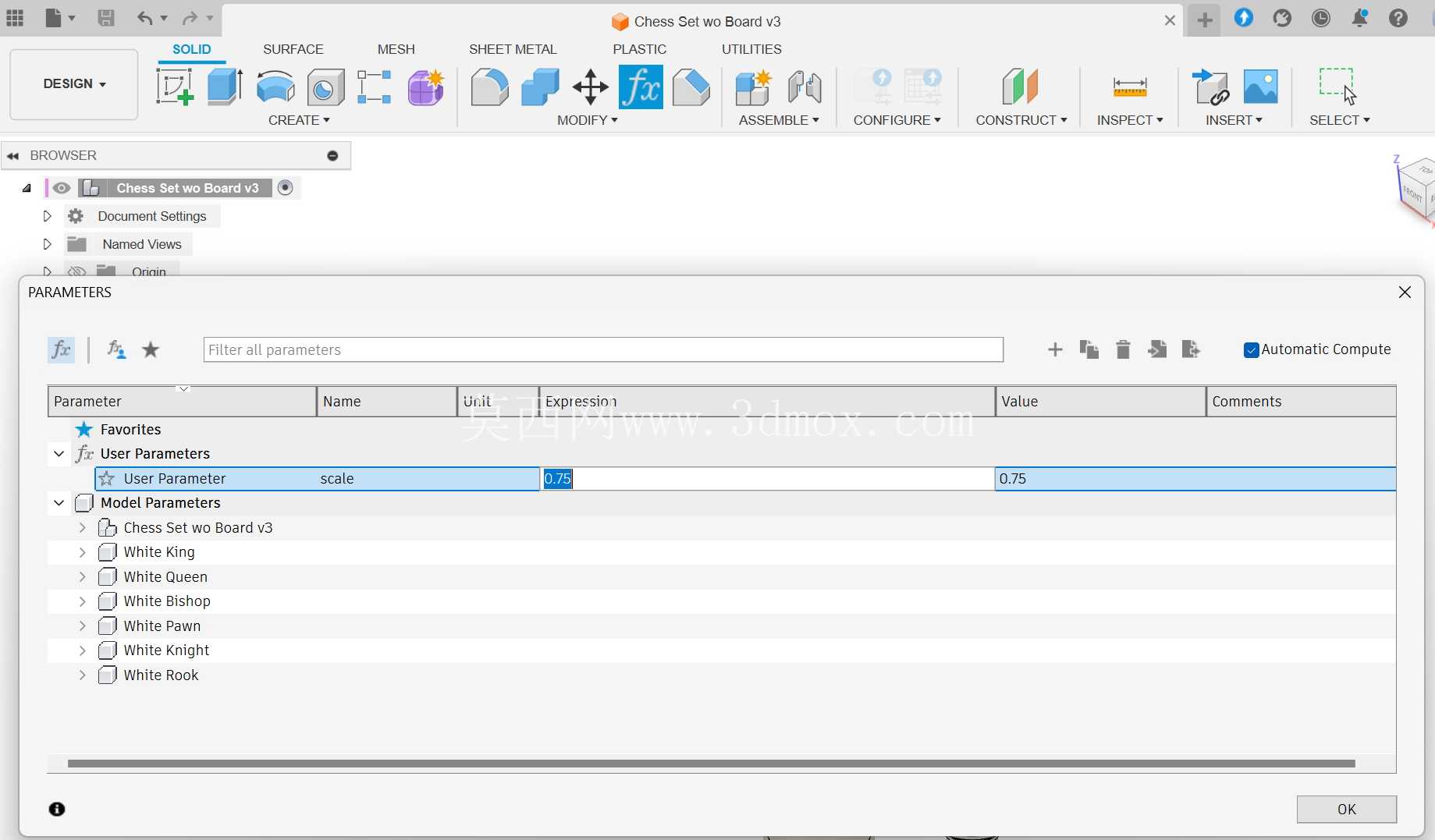This screenshot has height=840, width=1435.
Task: Click the Undo arrow
Action: pyautogui.click(x=144, y=18)
